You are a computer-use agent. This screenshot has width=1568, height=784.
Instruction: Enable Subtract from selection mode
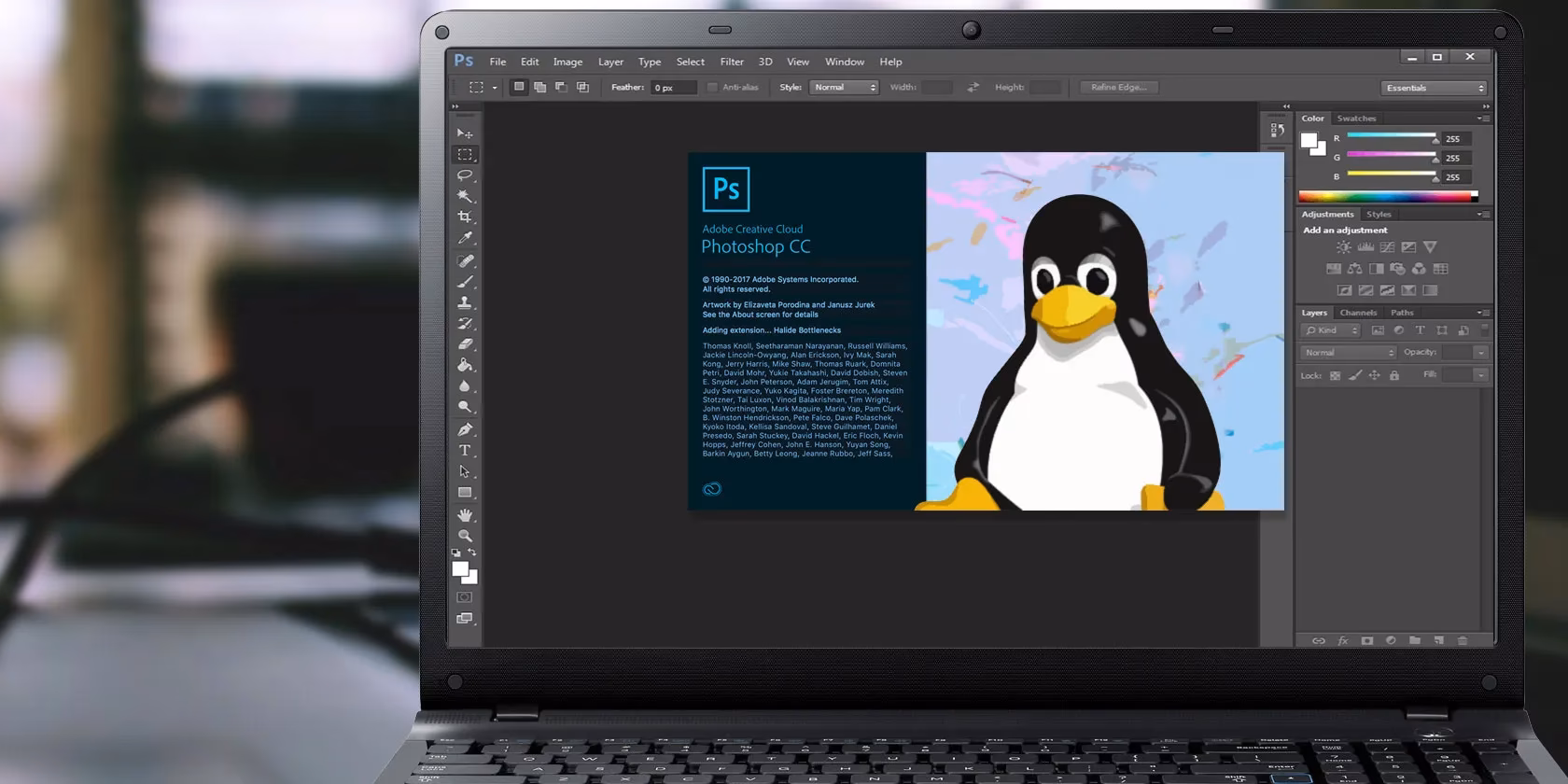pos(561,87)
